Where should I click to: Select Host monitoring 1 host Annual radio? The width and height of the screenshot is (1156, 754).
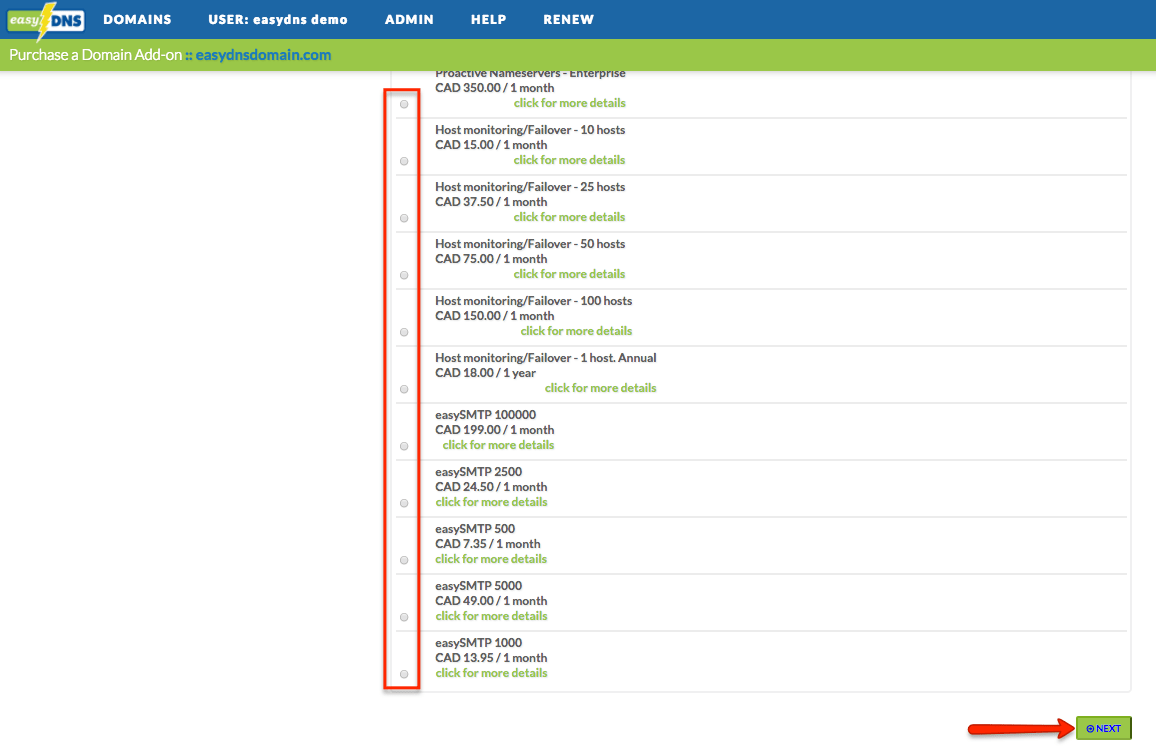coord(404,389)
